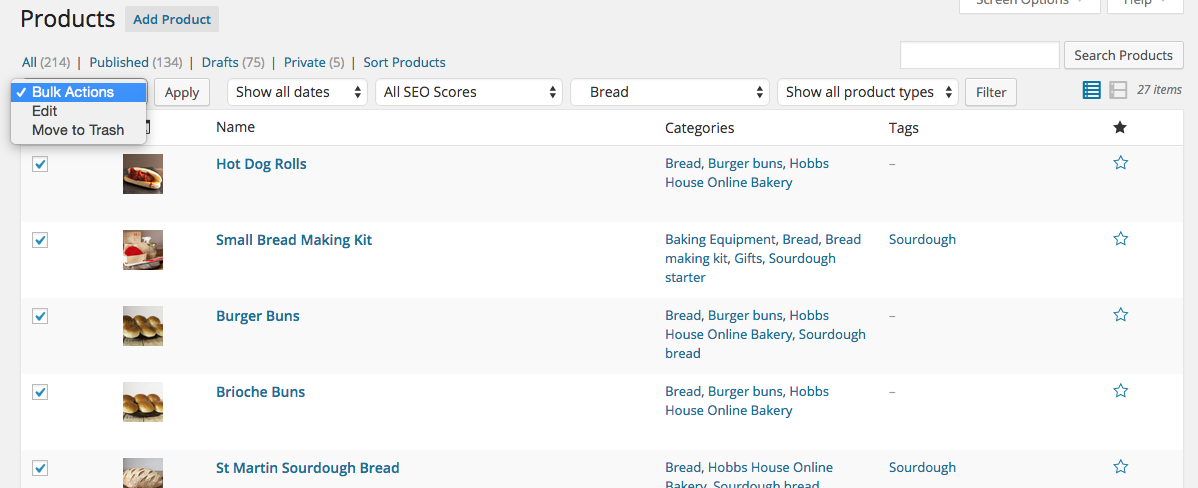Viewport: 1198px width, 488px height.
Task: Open the All SEO Scores dropdown
Action: (470, 92)
